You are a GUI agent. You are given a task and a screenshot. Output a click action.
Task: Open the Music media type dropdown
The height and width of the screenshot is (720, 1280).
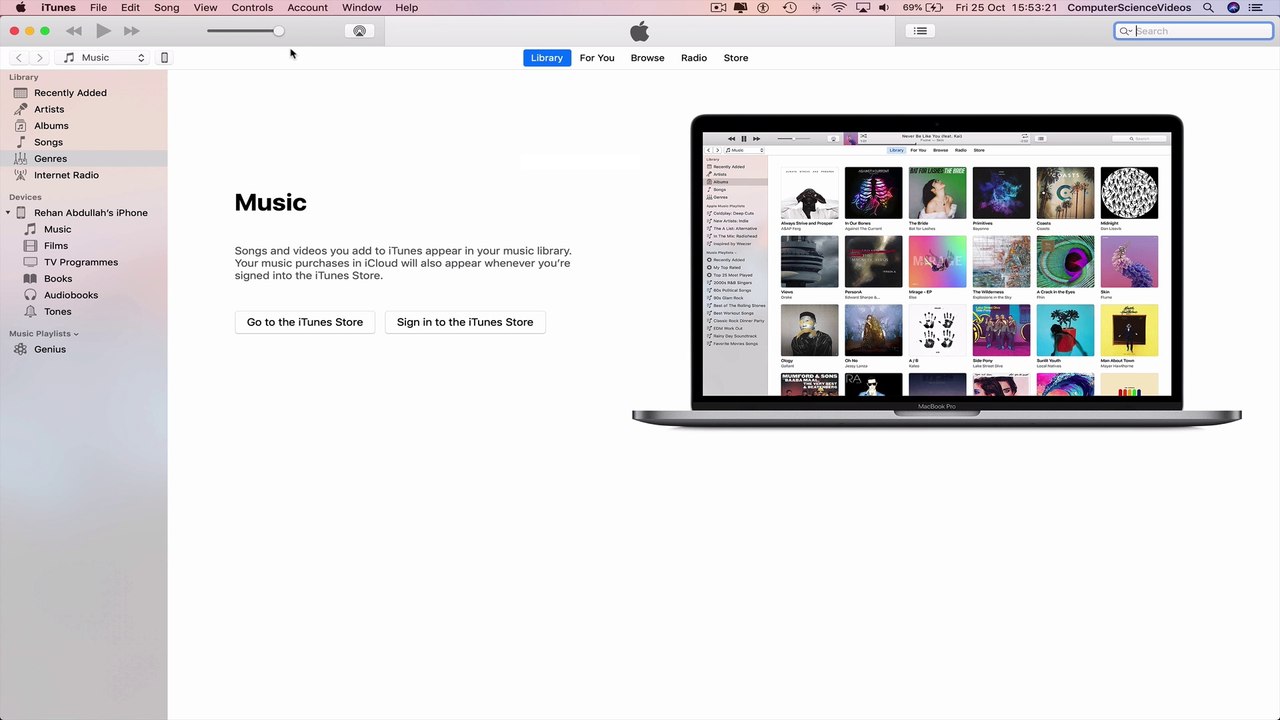(x=104, y=58)
